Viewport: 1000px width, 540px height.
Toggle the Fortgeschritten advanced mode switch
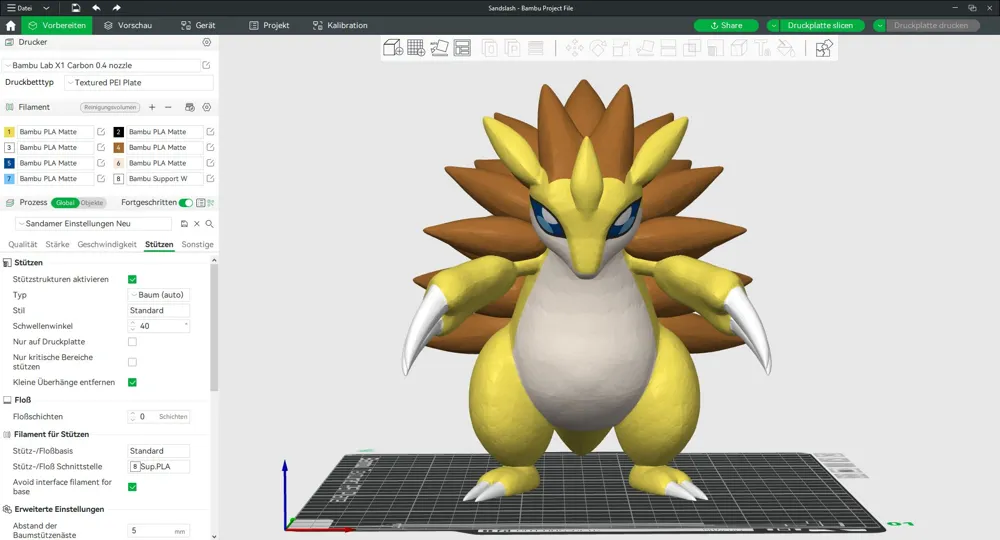(x=186, y=203)
